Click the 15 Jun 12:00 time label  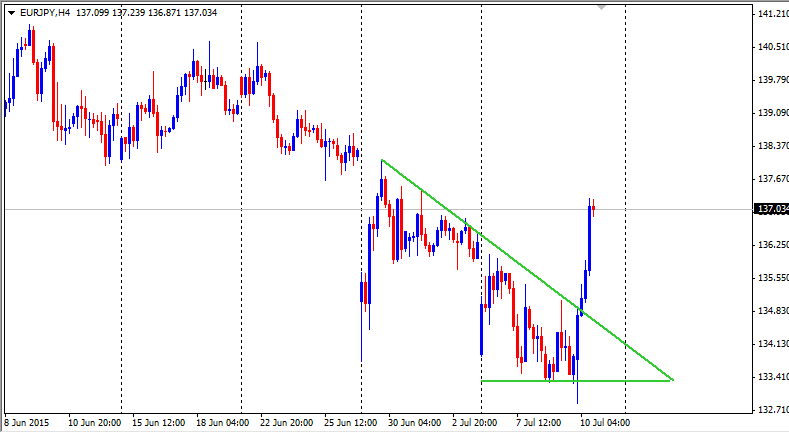point(159,422)
